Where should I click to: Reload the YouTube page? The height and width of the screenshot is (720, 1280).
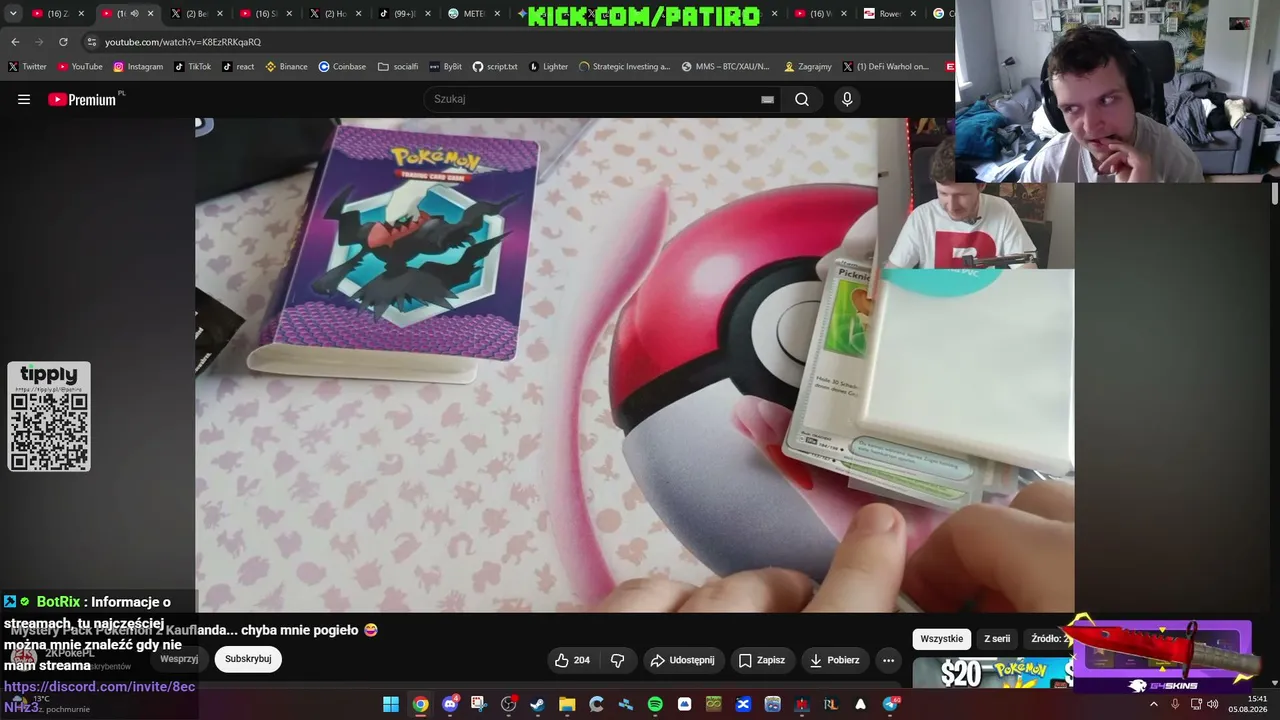[x=63, y=42]
